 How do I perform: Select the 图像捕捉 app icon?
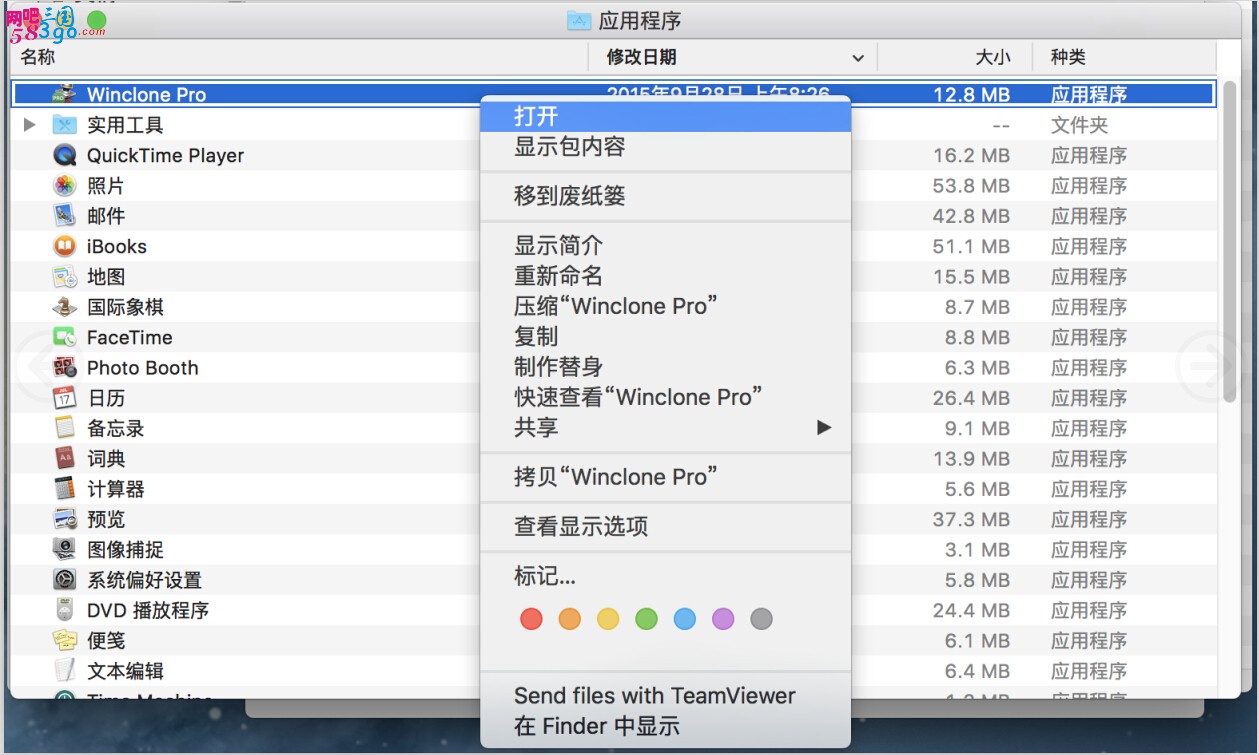(65, 549)
